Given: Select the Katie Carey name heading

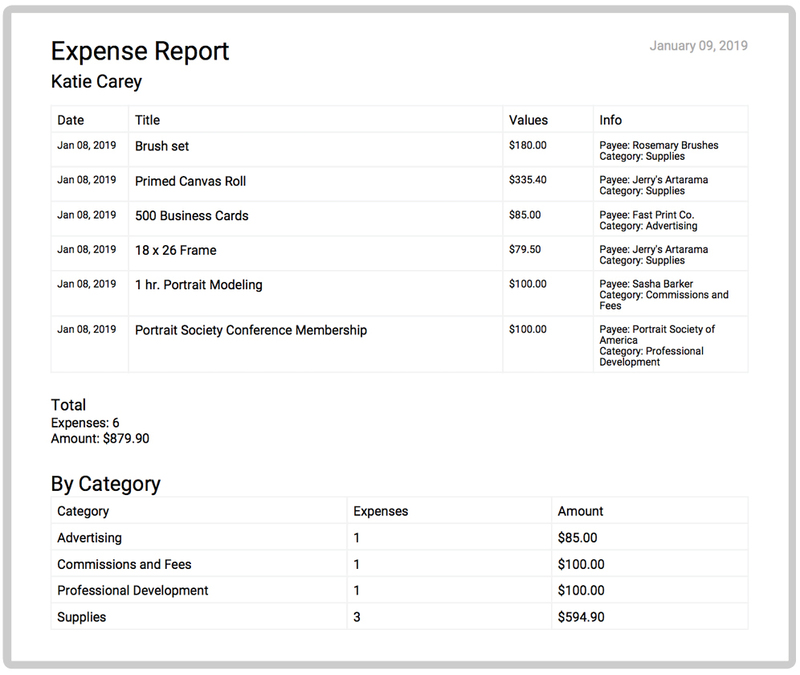Looking at the screenshot, I should [96, 82].
